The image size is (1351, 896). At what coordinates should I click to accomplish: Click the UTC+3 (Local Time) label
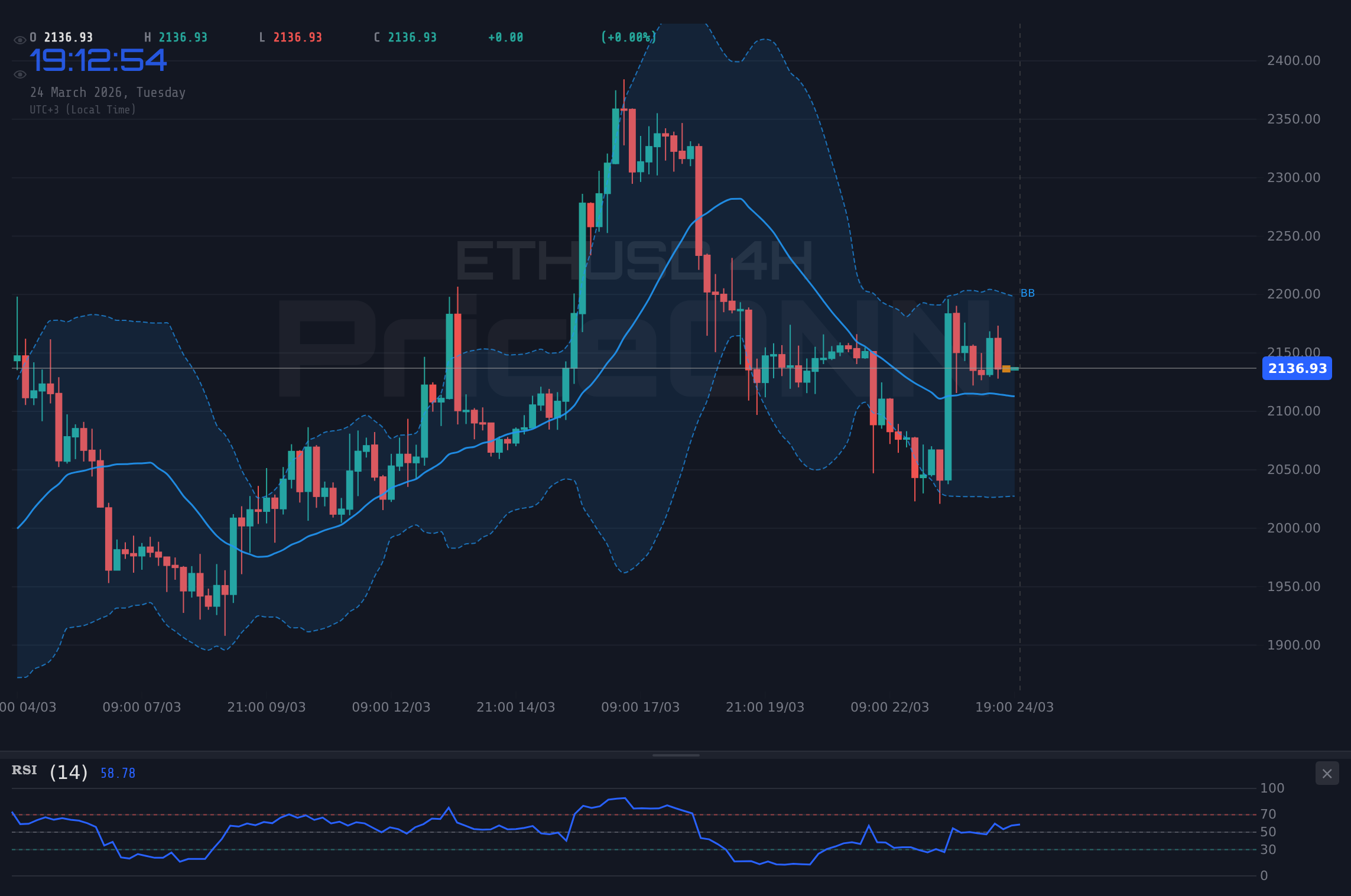[x=83, y=109]
